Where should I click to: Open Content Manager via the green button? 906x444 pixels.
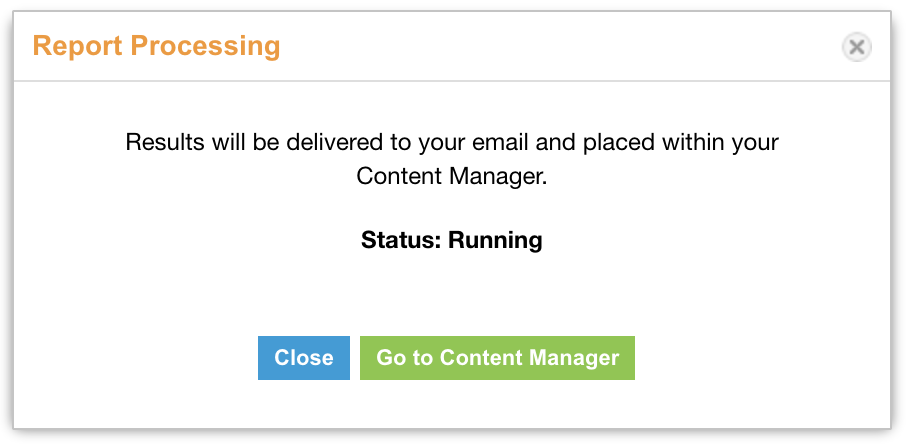[497, 358]
